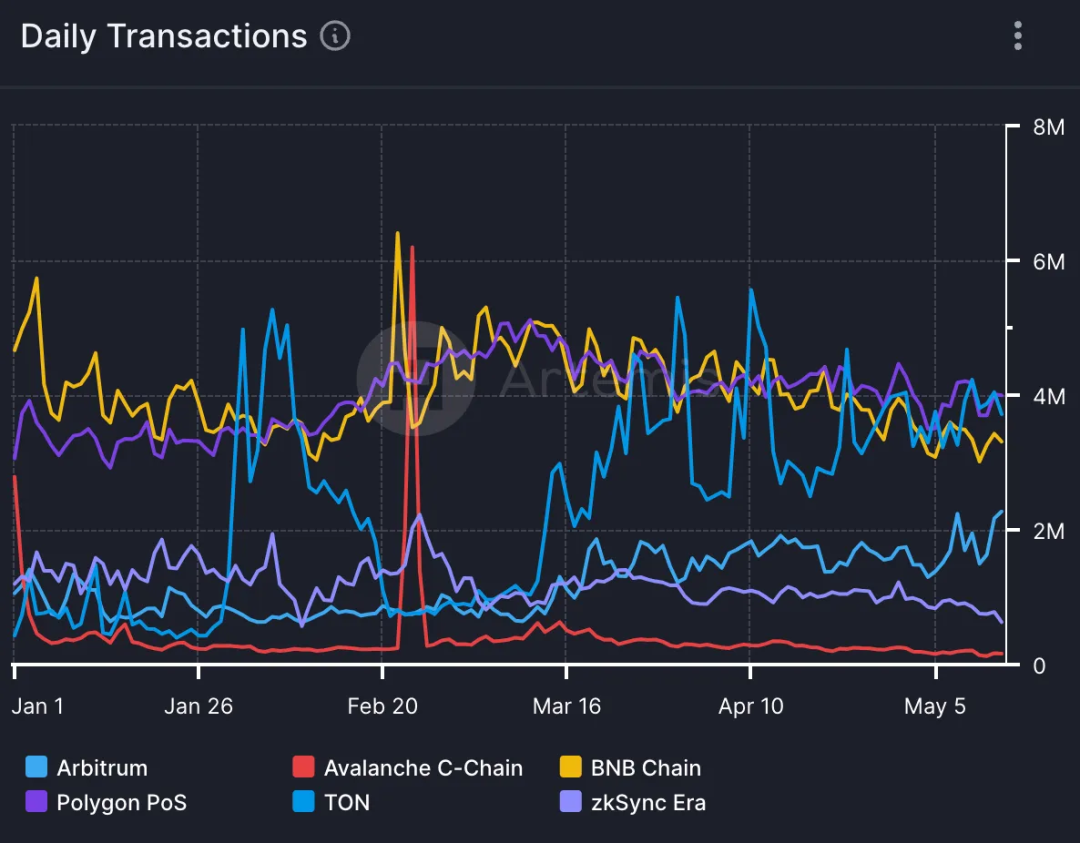The image size is (1080, 843).
Task: Click the Daily Transactions chart title
Action: click(x=164, y=37)
